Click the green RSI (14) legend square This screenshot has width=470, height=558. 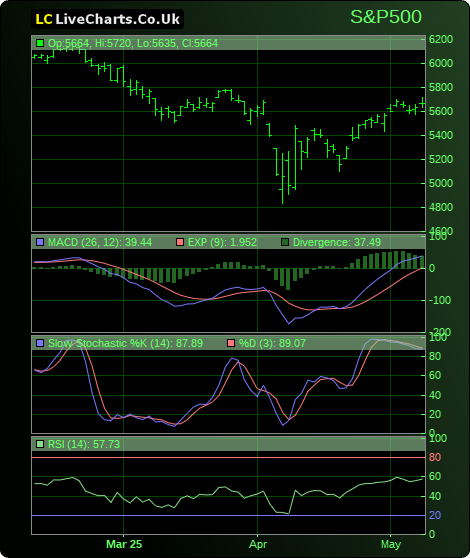pyautogui.click(x=40, y=444)
